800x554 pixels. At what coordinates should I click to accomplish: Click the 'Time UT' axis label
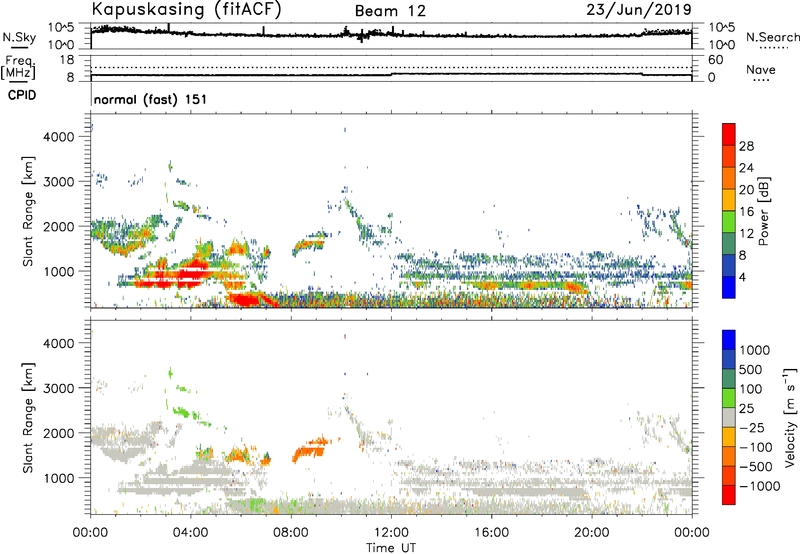[391, 548]
